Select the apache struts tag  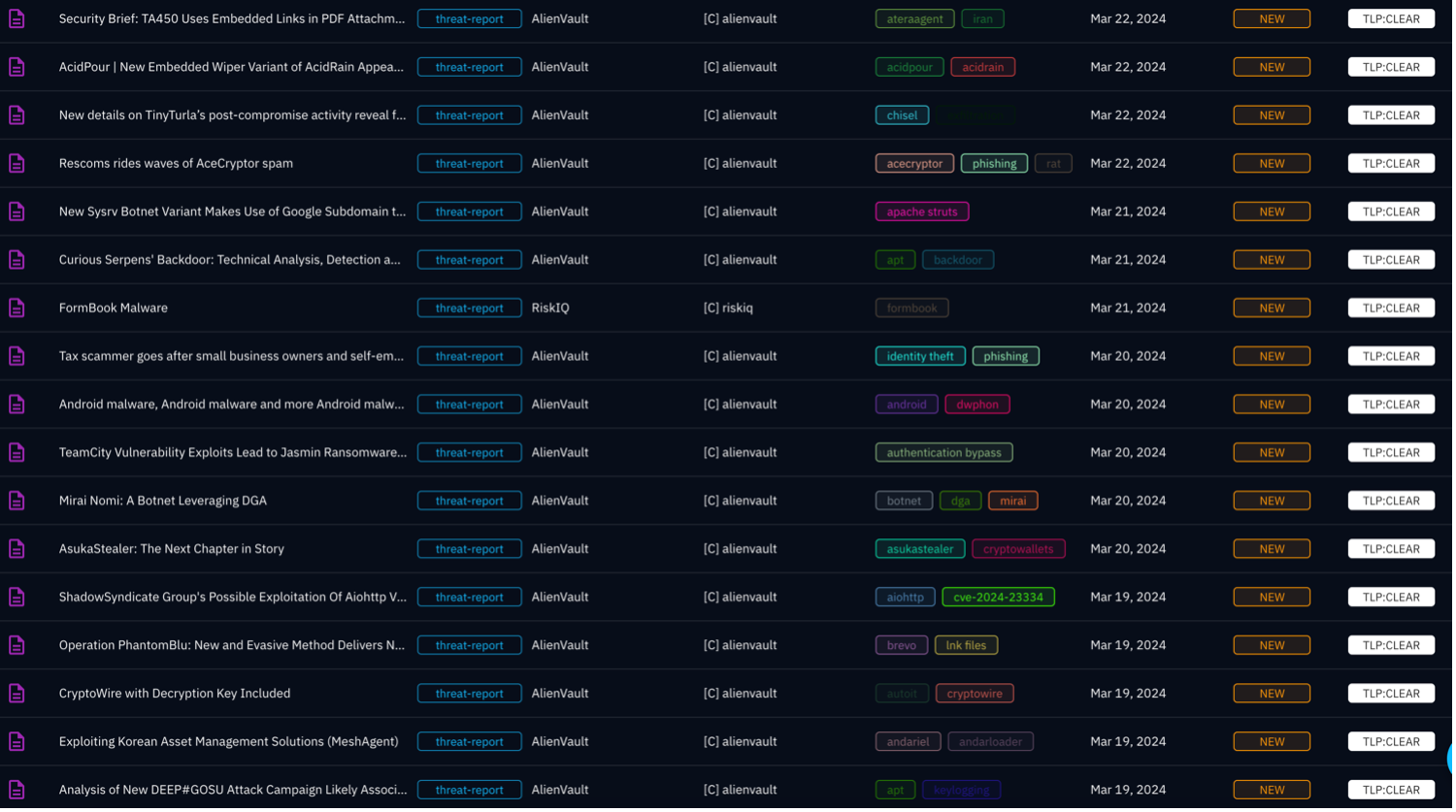921,211
